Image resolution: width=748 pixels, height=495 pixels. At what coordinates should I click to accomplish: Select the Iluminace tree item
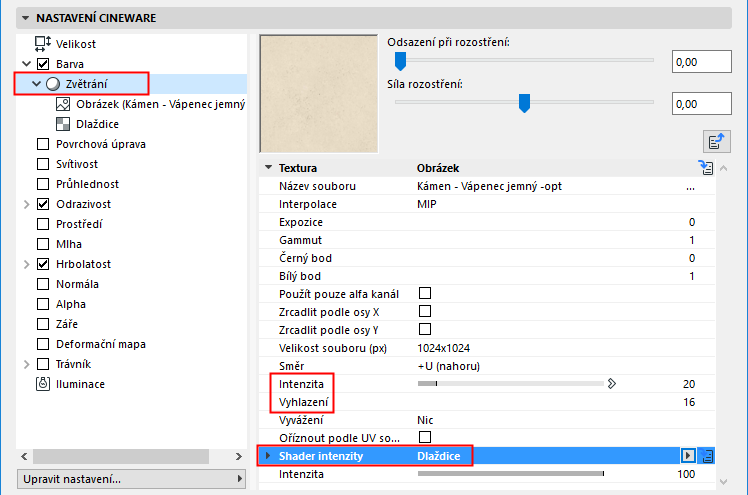(x=80, y=384)
